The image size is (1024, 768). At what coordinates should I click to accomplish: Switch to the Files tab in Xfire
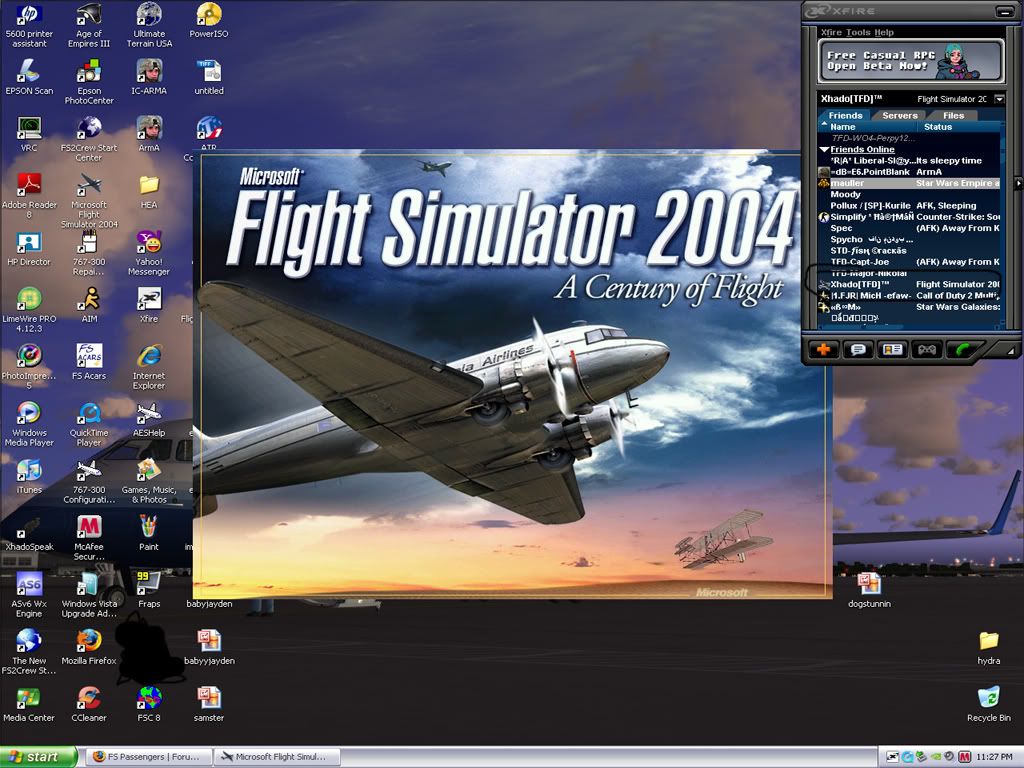tap(953, 116)
